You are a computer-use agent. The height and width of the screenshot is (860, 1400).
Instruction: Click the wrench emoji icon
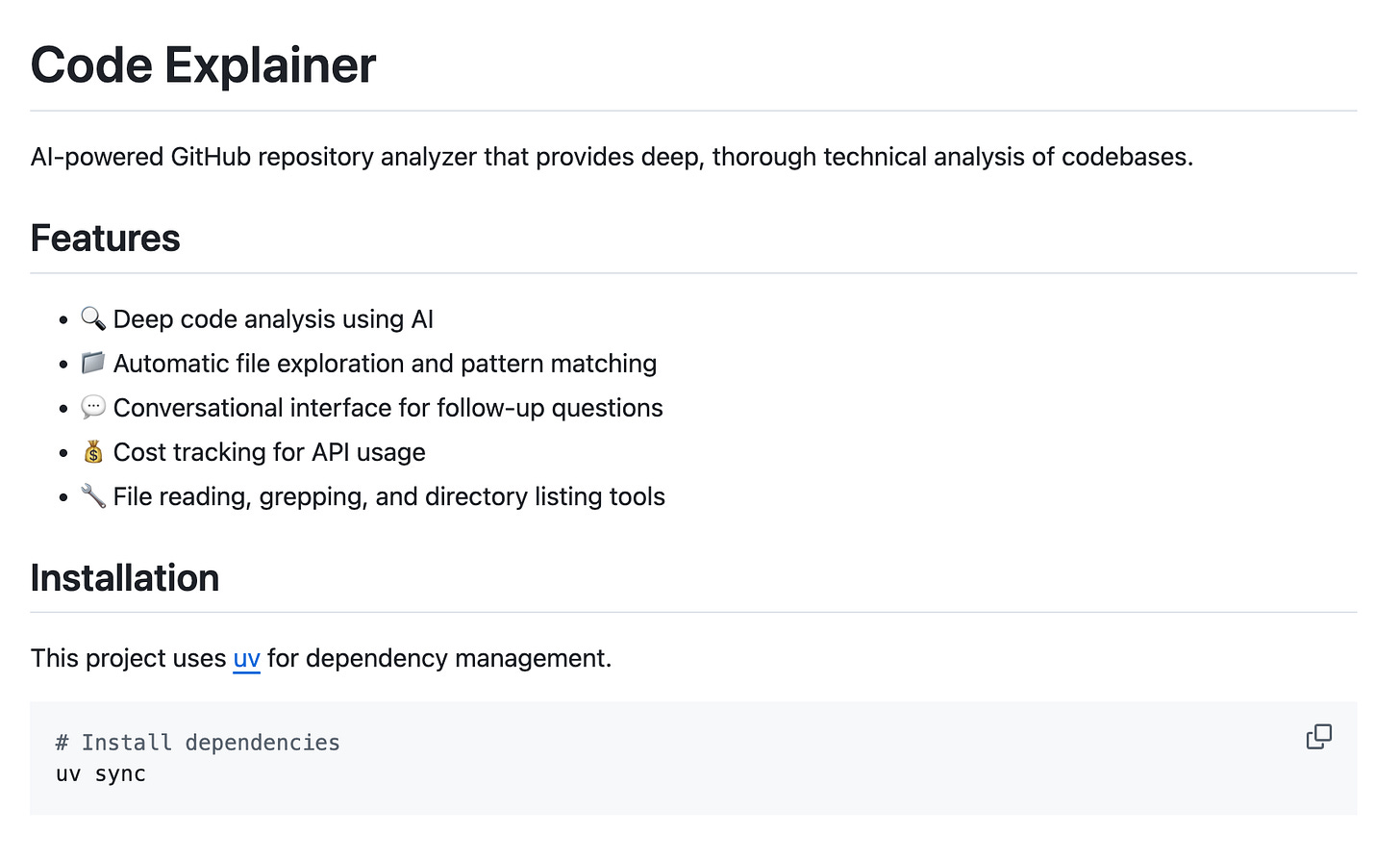pos(93,495)
